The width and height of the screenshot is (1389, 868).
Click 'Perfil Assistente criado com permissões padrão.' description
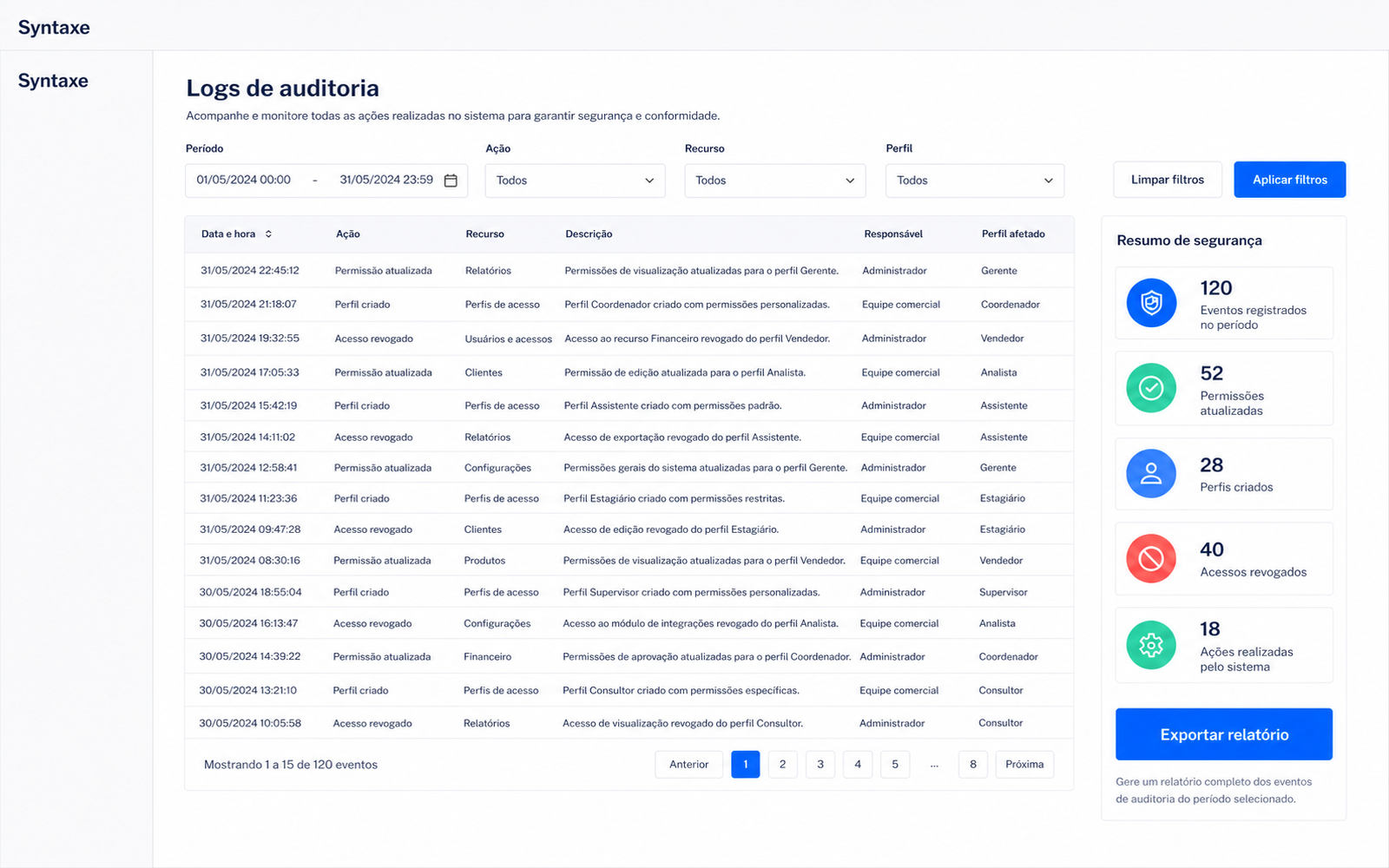click(x=673, y=405)
